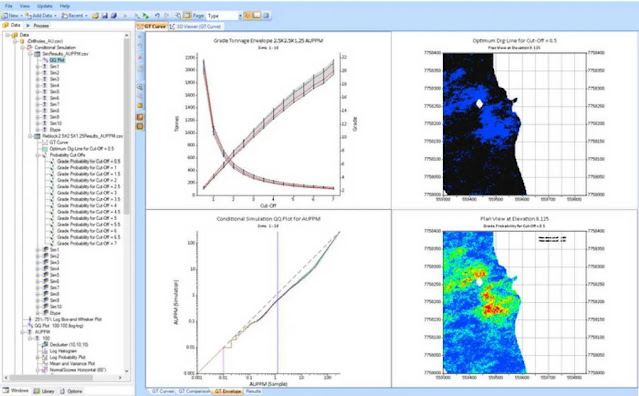Viewport: 639px width, 396px height.
Task: Switch to the Data panel tab
Action: coord(12,25)
